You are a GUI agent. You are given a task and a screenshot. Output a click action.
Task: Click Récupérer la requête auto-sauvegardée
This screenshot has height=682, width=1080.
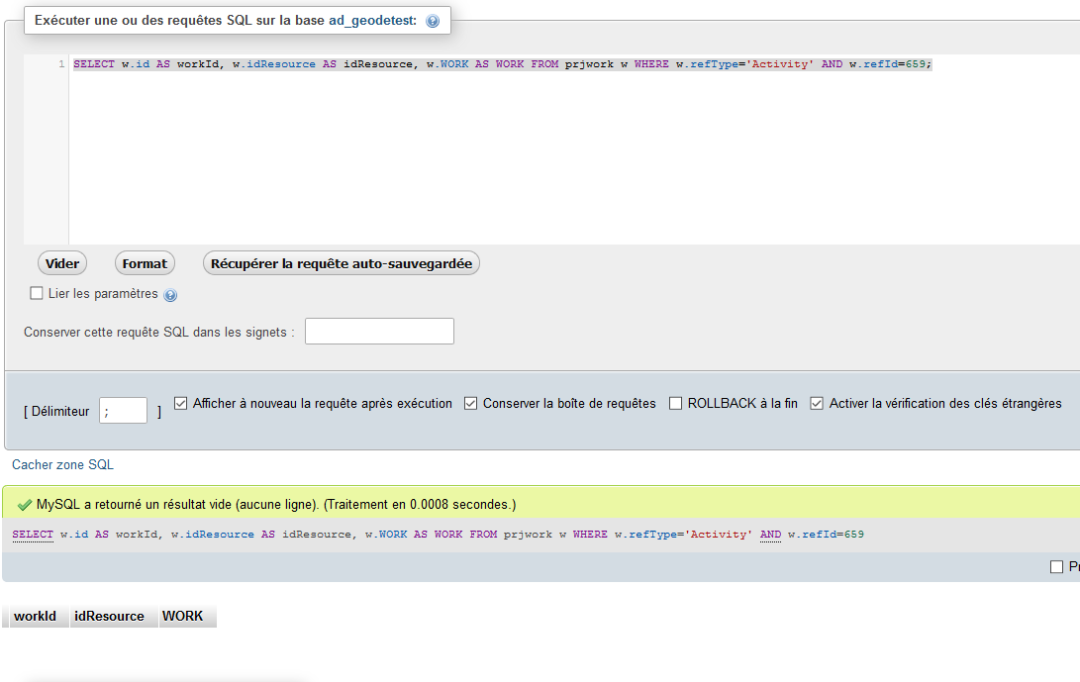[x=342, y=263]
